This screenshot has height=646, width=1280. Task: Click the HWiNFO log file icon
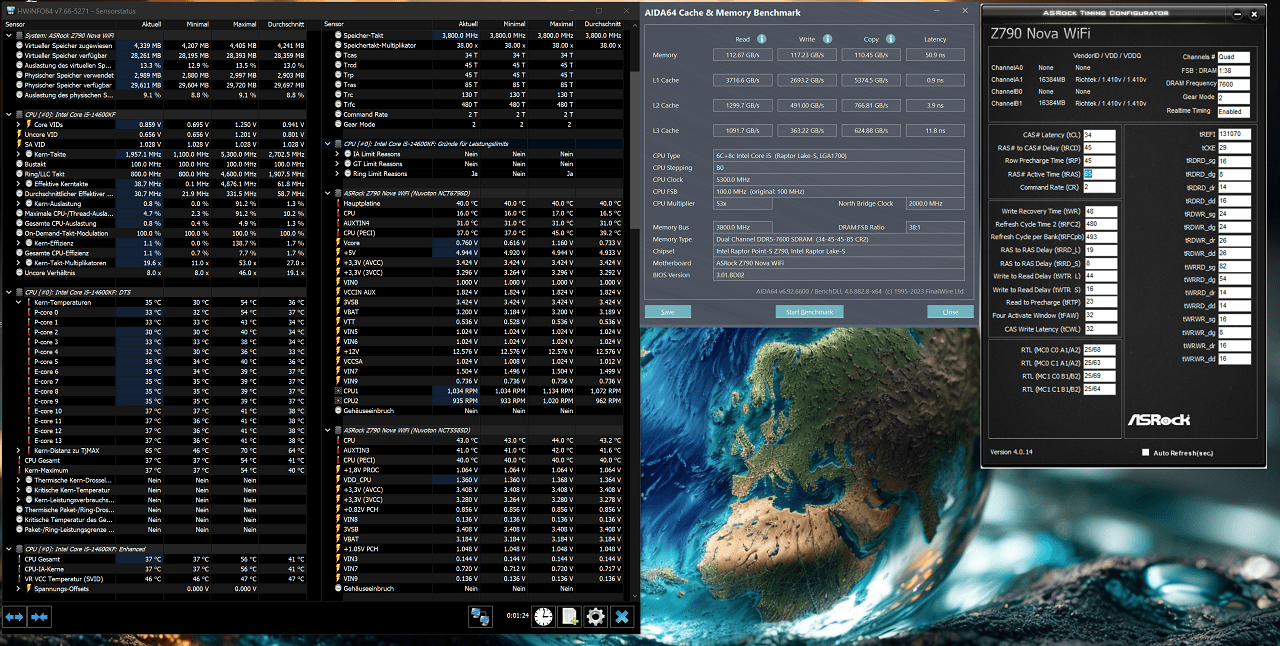[570, 617]
